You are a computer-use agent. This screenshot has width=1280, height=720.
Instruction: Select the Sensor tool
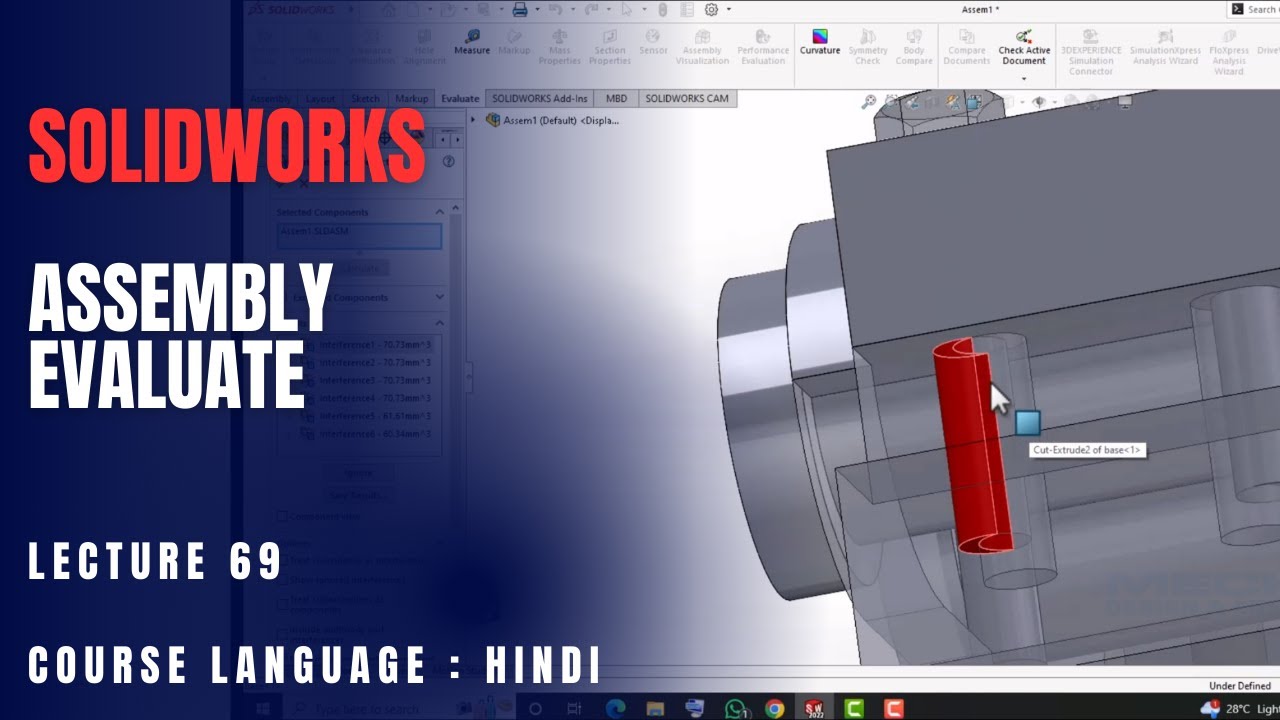click(x=654, y=42)
